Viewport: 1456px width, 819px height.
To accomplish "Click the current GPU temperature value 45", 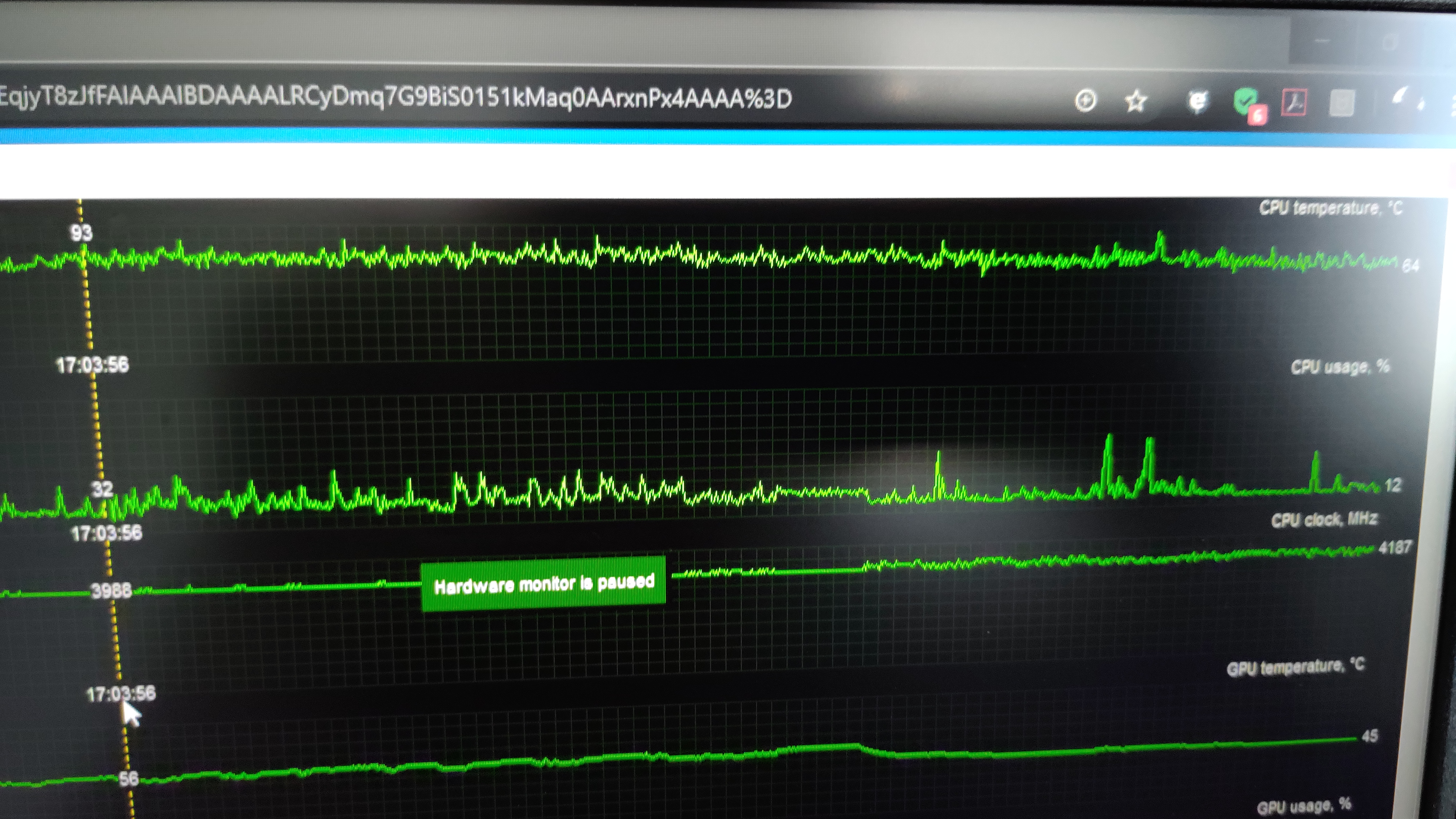I will click(x=1370, y=736).
